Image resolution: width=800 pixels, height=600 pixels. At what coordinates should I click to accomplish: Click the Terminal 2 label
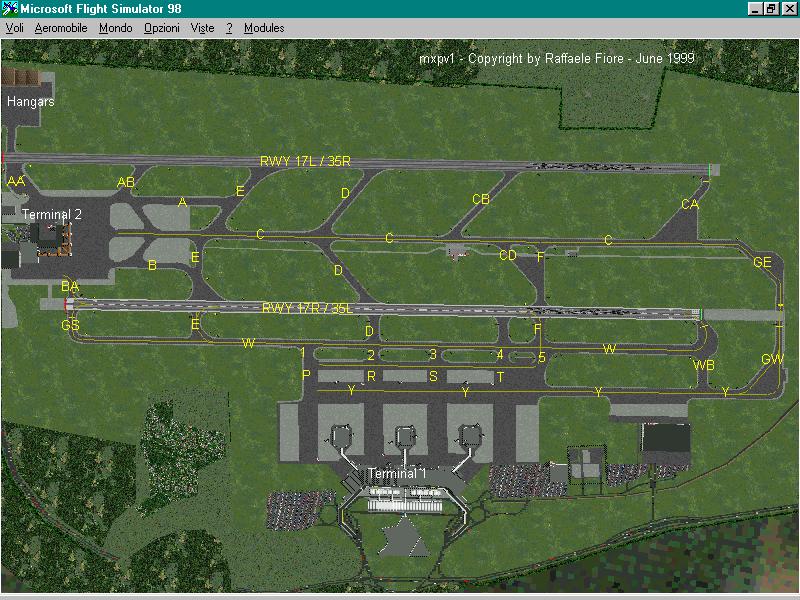click(x=52, y=214)
